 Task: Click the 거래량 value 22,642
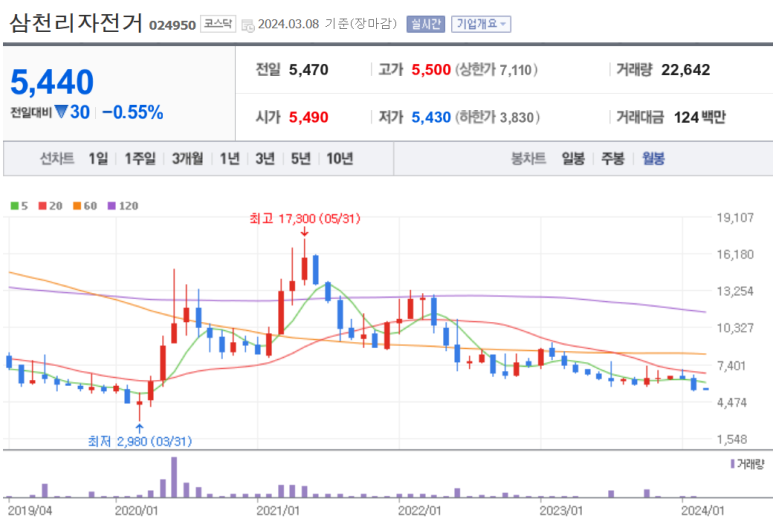(x=686, y=70)
